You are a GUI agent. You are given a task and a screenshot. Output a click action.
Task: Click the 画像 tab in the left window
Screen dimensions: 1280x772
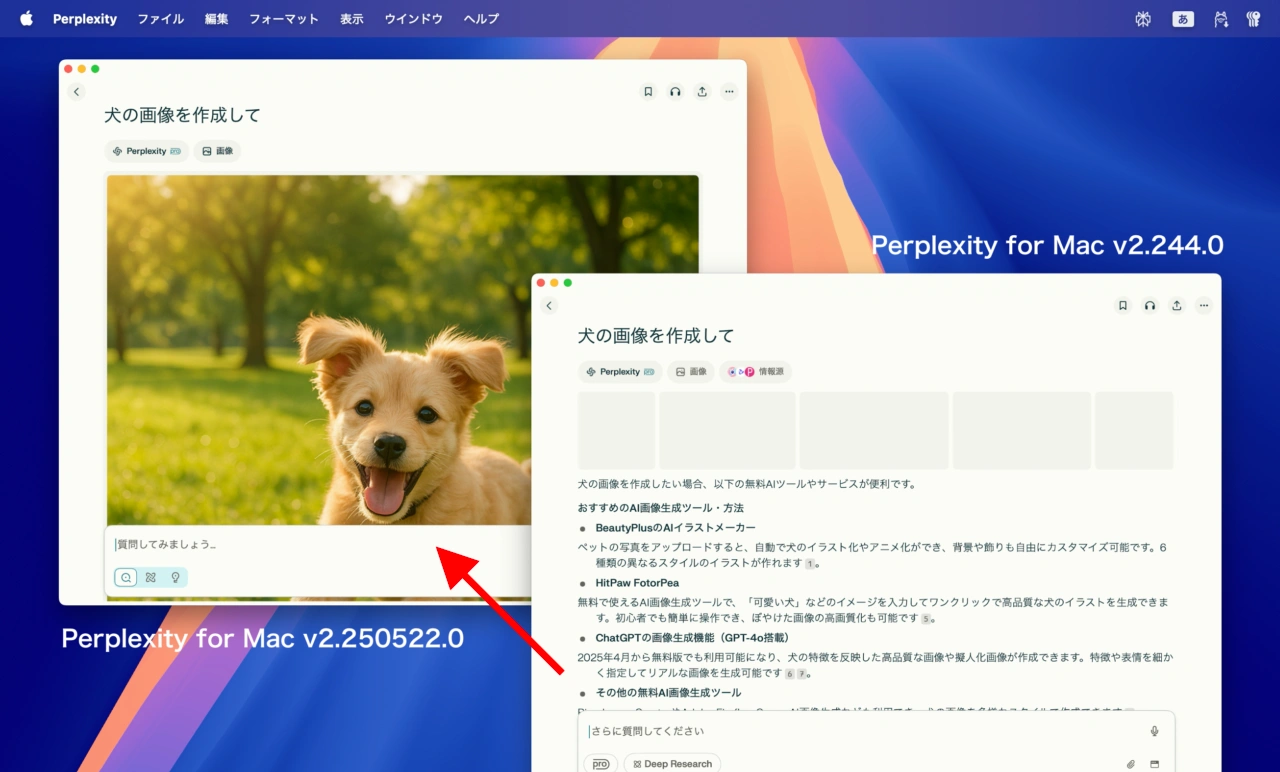point(217,151)
